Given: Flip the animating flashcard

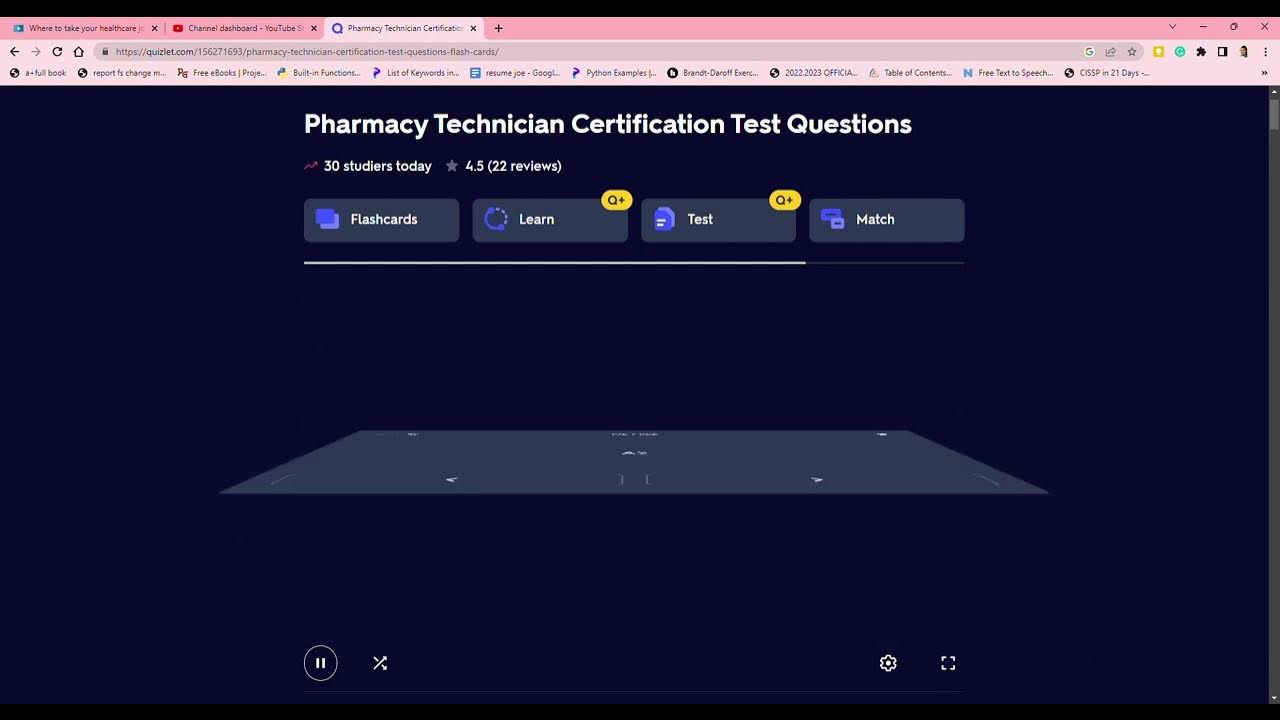Looking at the screenshot, I should [634, 462].
